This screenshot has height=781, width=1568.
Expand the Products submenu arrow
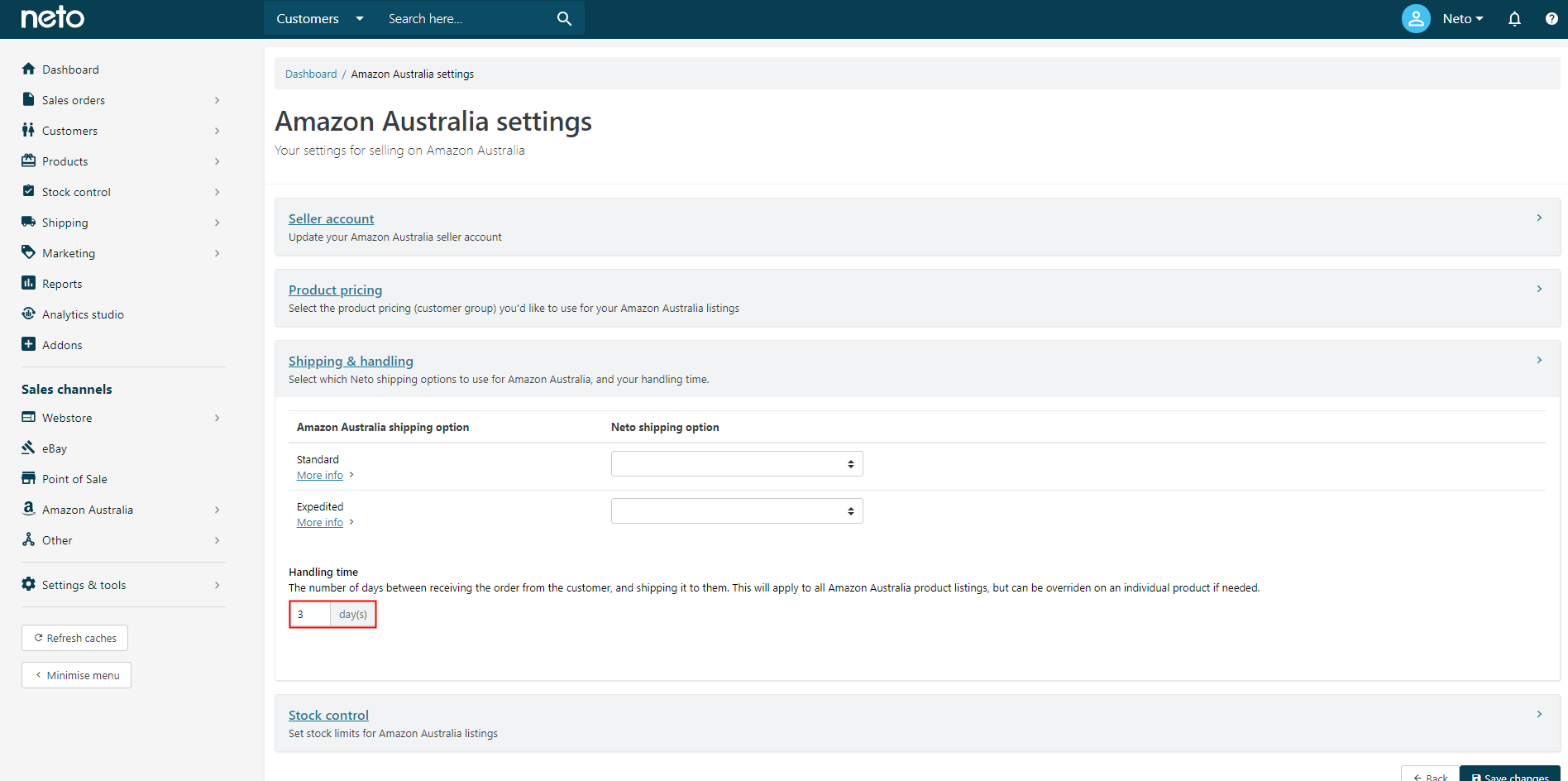217,161
